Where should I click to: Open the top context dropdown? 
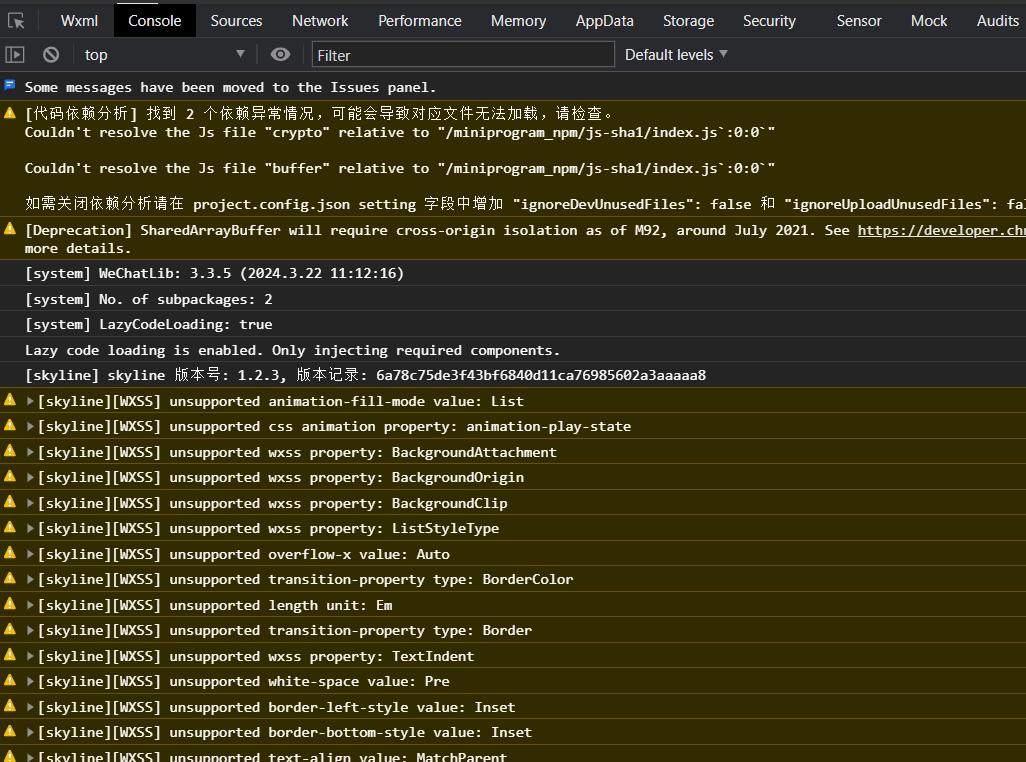click(x=164, y=55)
